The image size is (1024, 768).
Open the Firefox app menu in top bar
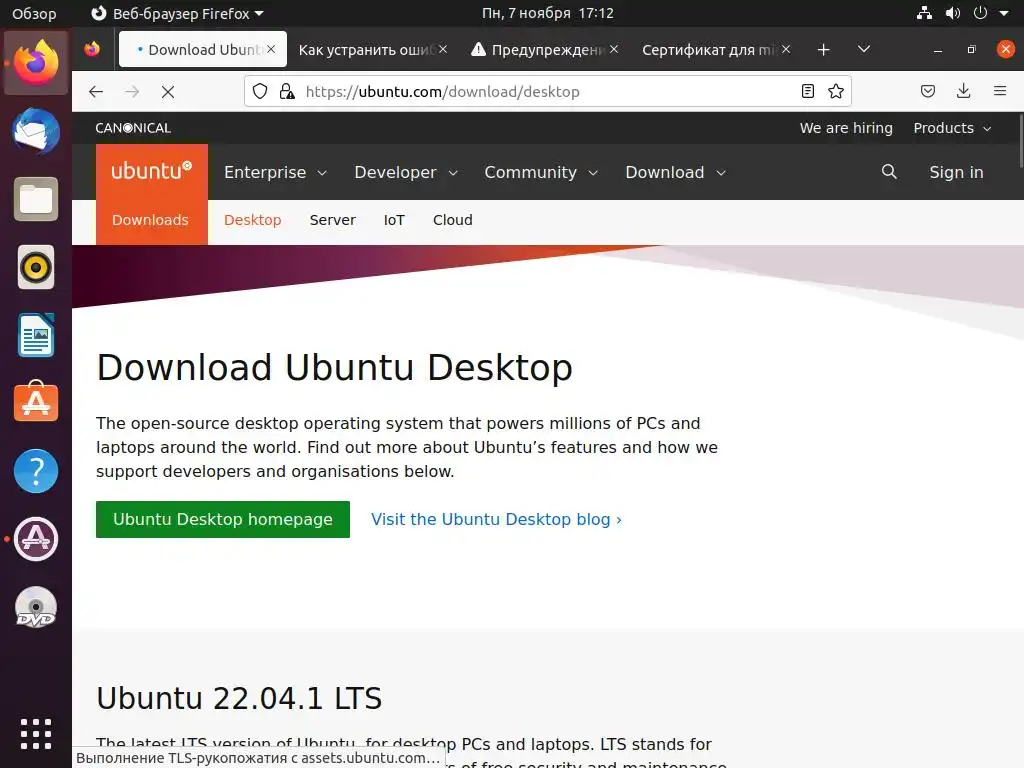click(x=177, y=13)
